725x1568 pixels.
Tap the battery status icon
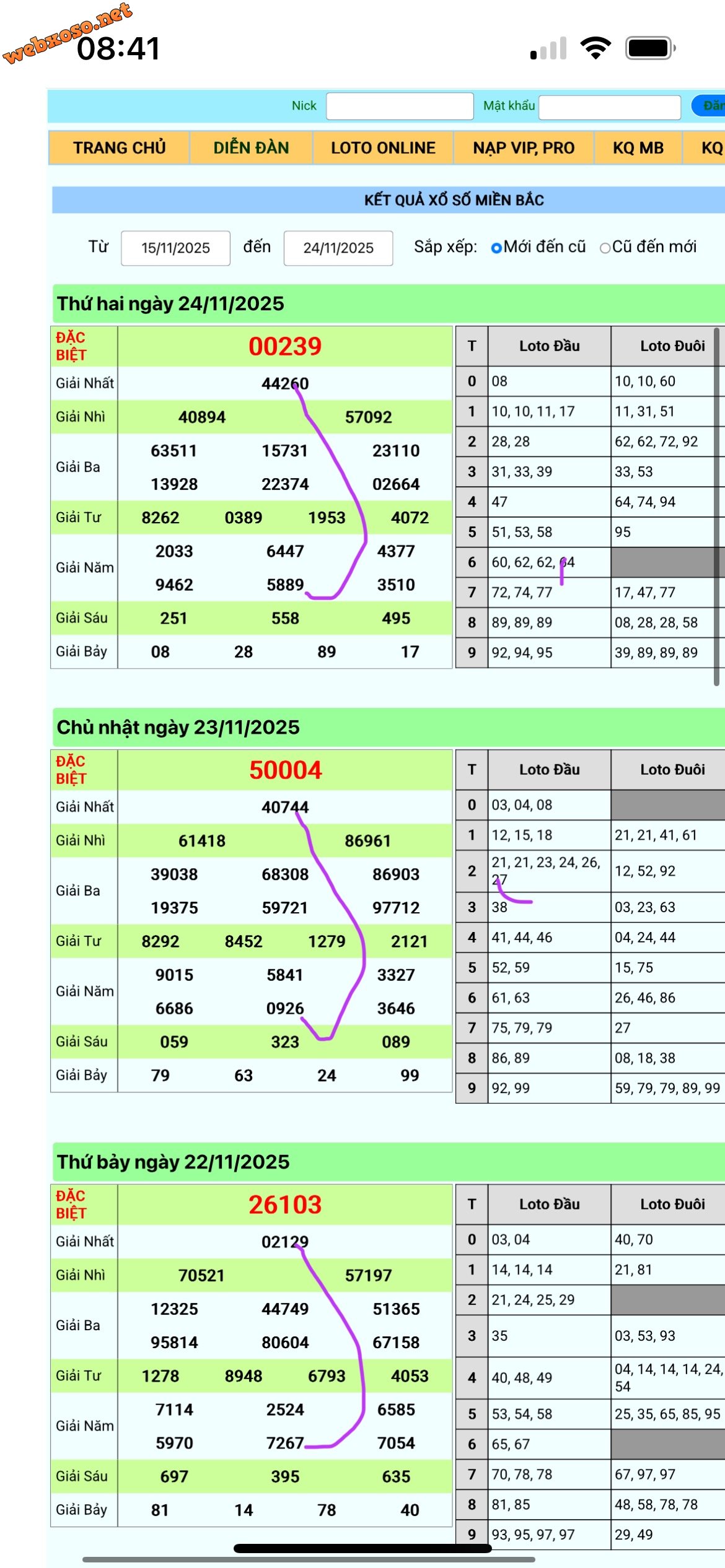[649, 48]
